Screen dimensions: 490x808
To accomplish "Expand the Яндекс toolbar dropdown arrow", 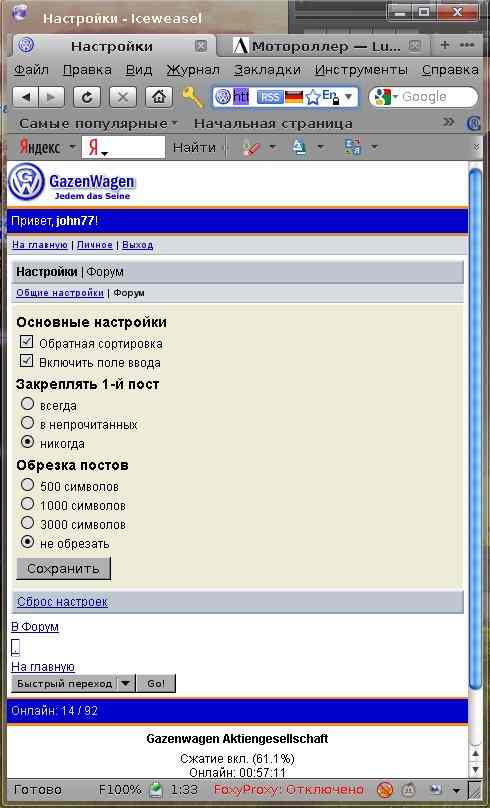I will (72, 147).
